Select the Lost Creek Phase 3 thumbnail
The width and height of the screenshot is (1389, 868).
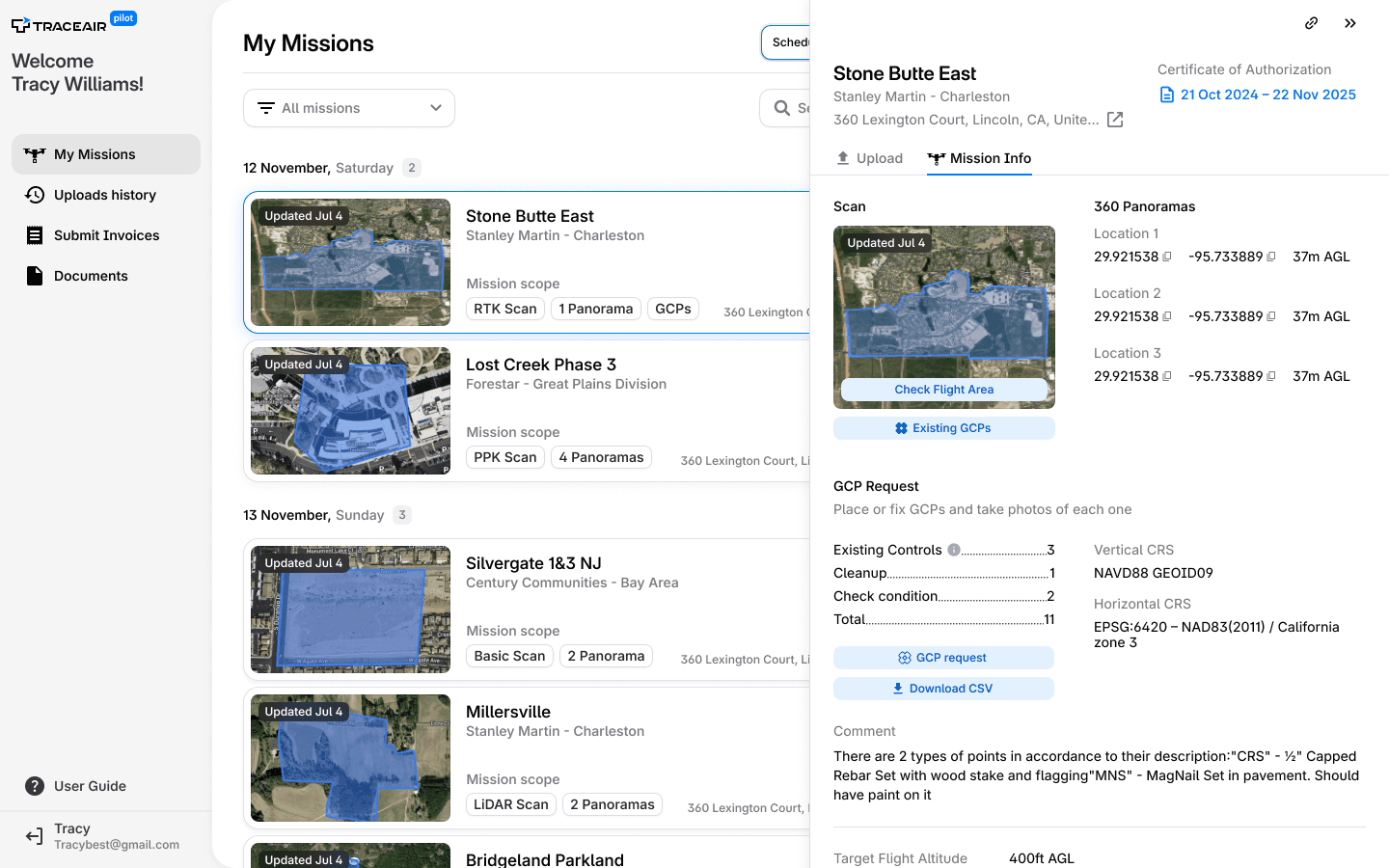[350, 411]
